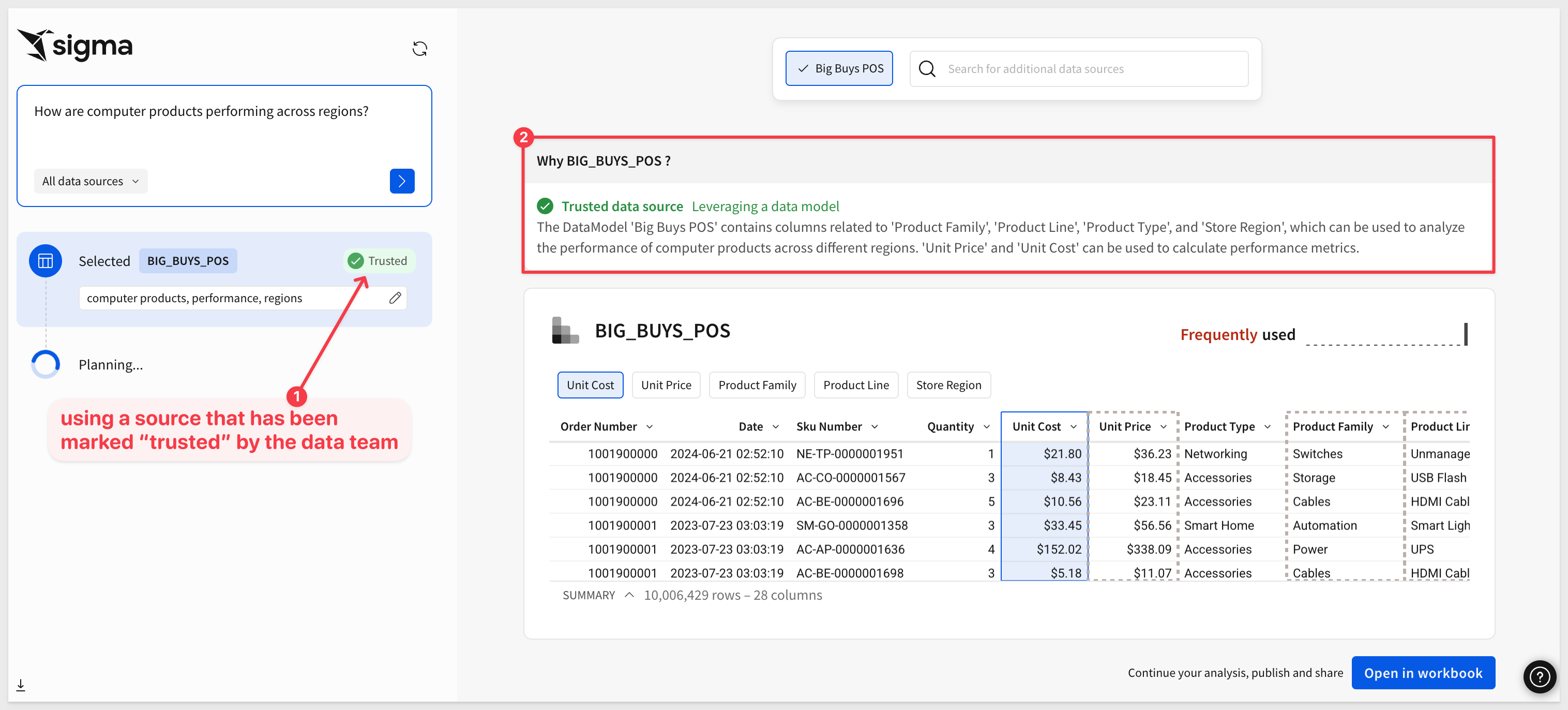Click the Search for additional data sources field
This screenshot has height=710, width=1568.
pyautogui.click(x=1079, y=69)
